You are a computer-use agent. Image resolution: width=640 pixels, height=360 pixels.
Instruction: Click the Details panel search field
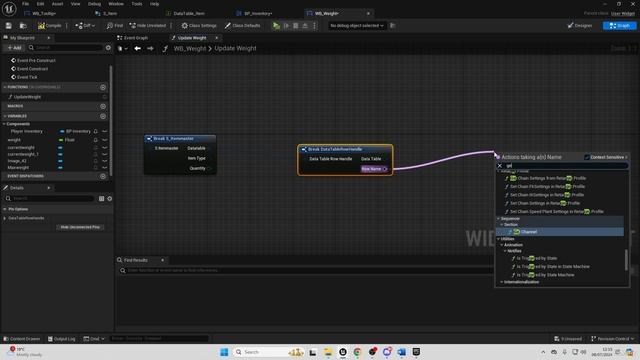click(x=49, y=198)
